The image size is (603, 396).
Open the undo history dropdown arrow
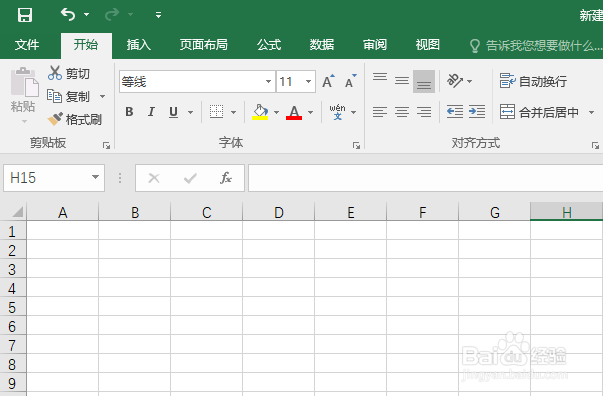[x=87, y=15]
